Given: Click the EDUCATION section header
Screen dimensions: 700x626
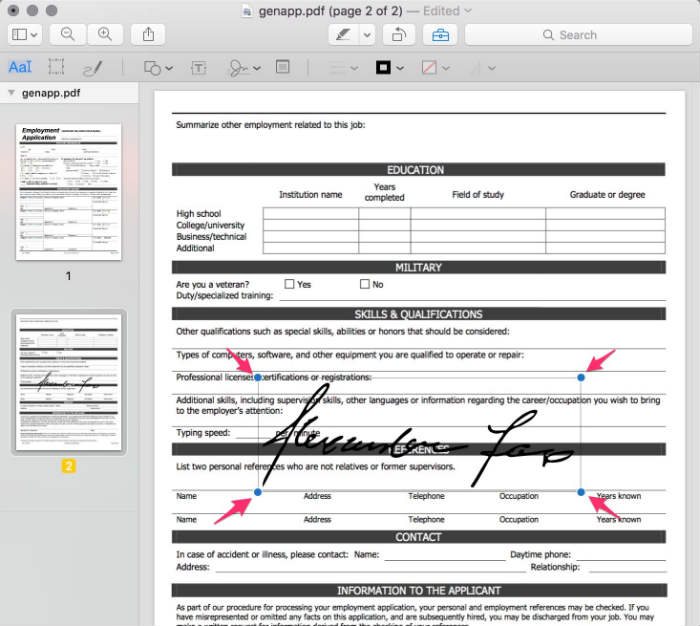Looking at the screenshot, I should pos(419,170).
